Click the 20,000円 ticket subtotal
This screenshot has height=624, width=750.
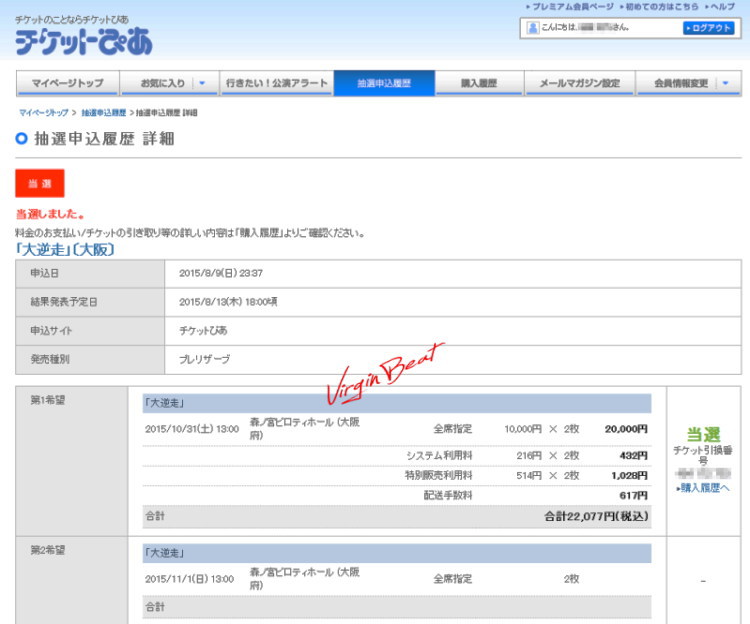pos(626,429)
